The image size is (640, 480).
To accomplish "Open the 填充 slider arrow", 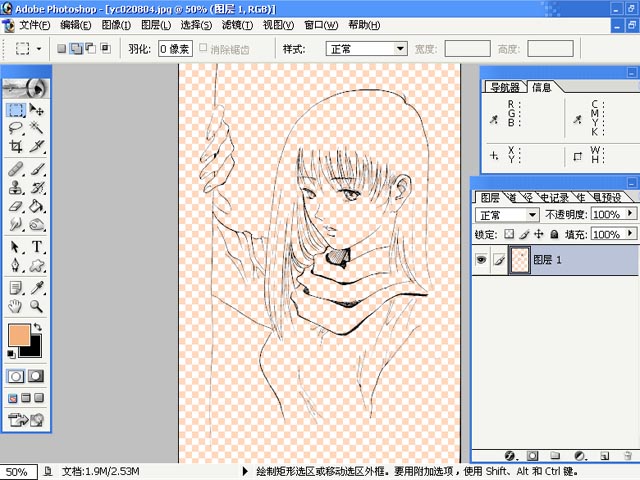I will 630,233.
